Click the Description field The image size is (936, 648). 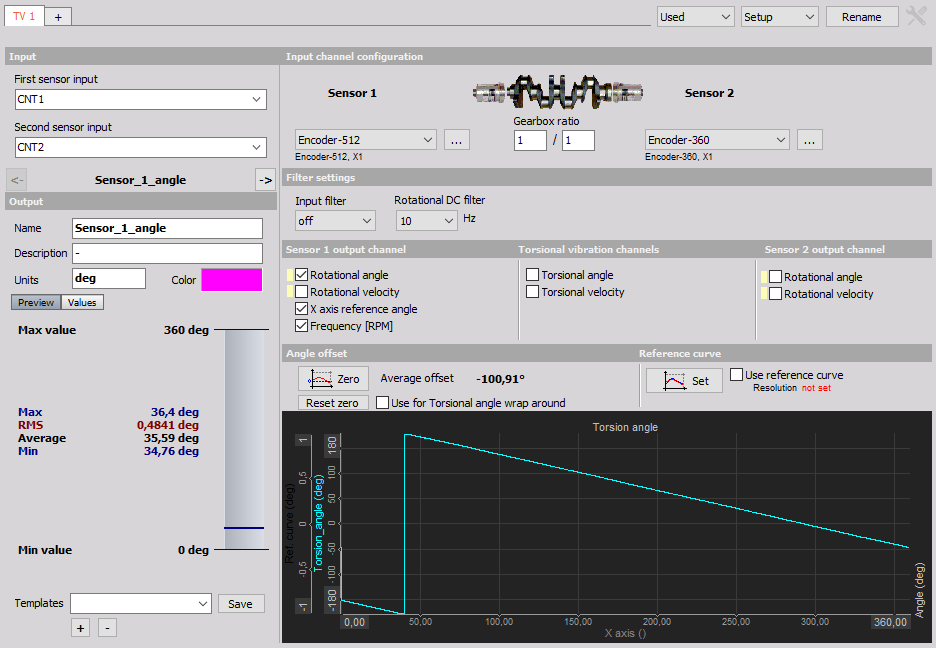pos(167,253)
